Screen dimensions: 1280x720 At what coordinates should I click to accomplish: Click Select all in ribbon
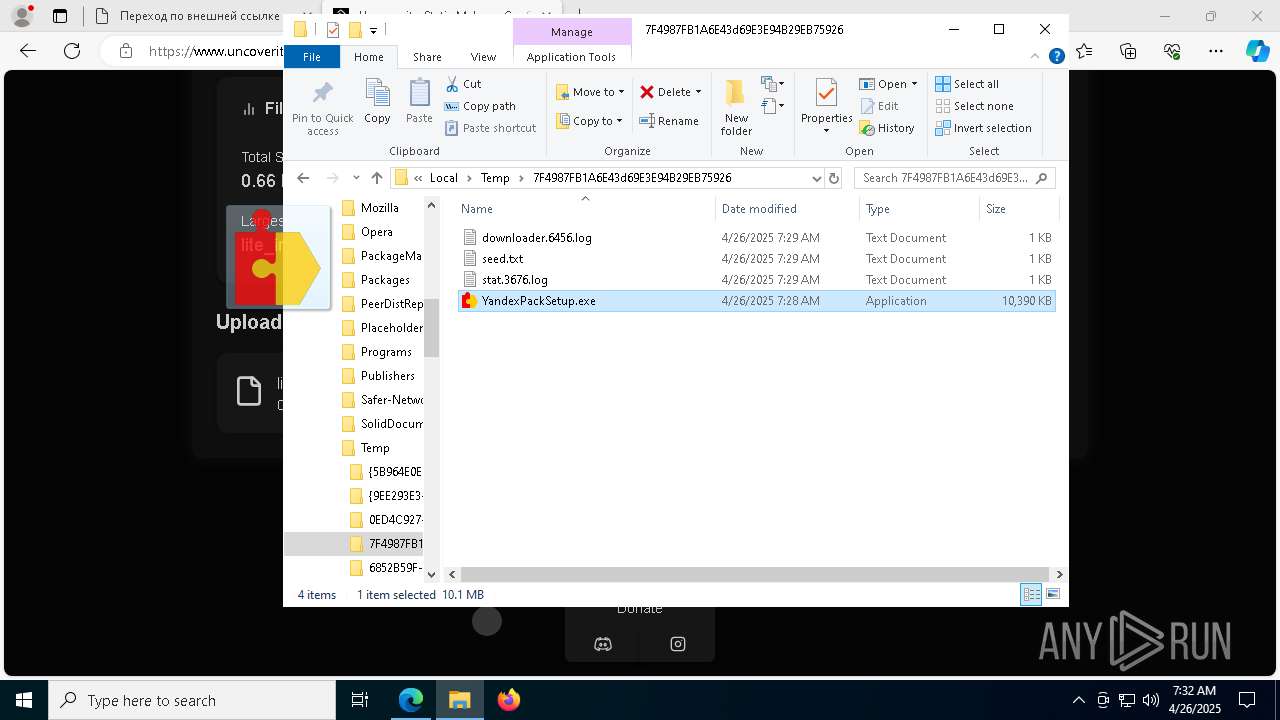(x=967, y=84)
